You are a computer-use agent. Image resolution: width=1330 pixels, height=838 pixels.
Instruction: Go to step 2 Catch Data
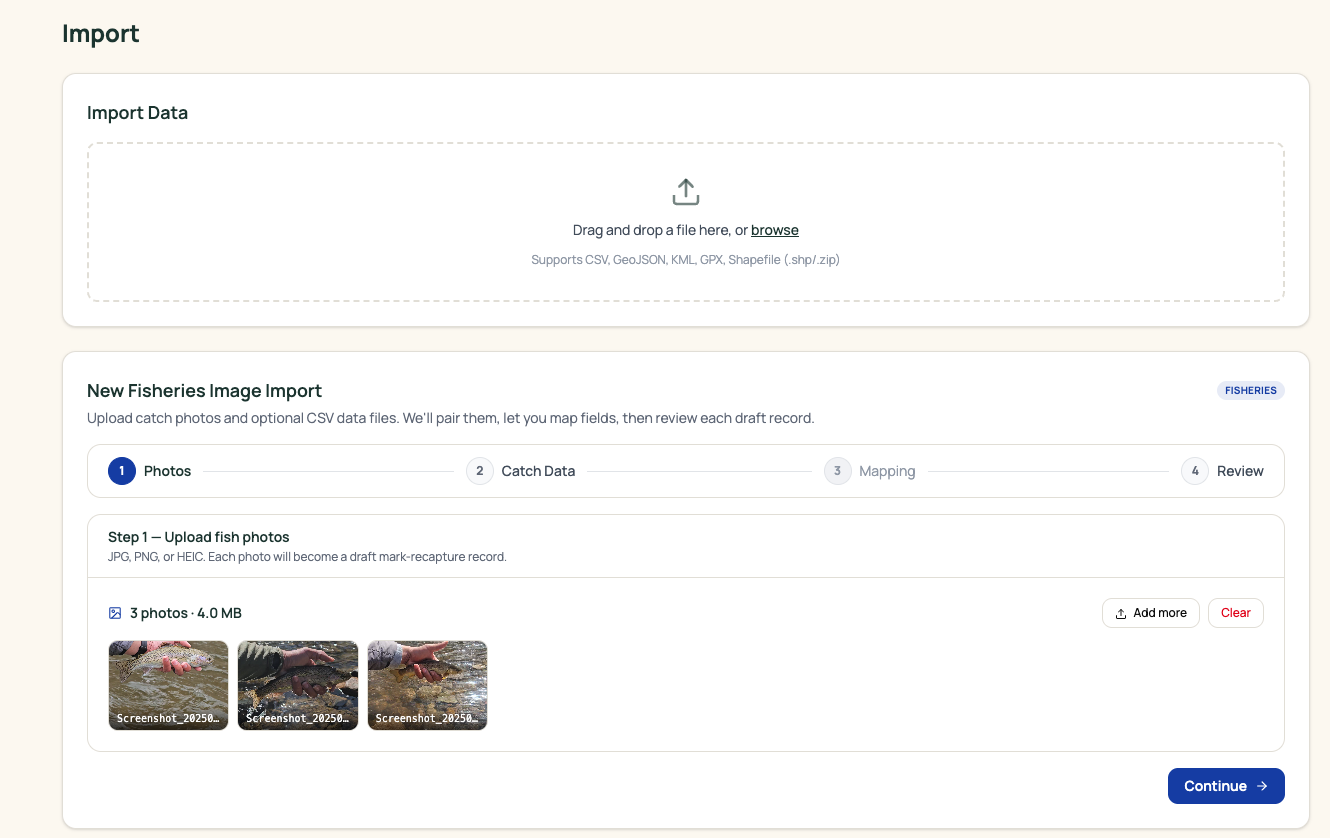click(x=521, y=471)
